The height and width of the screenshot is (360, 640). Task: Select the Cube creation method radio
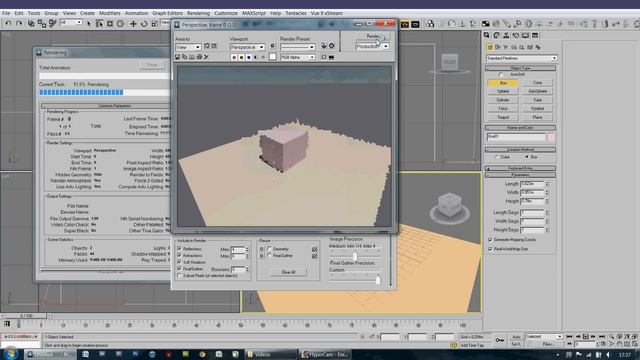497,157
